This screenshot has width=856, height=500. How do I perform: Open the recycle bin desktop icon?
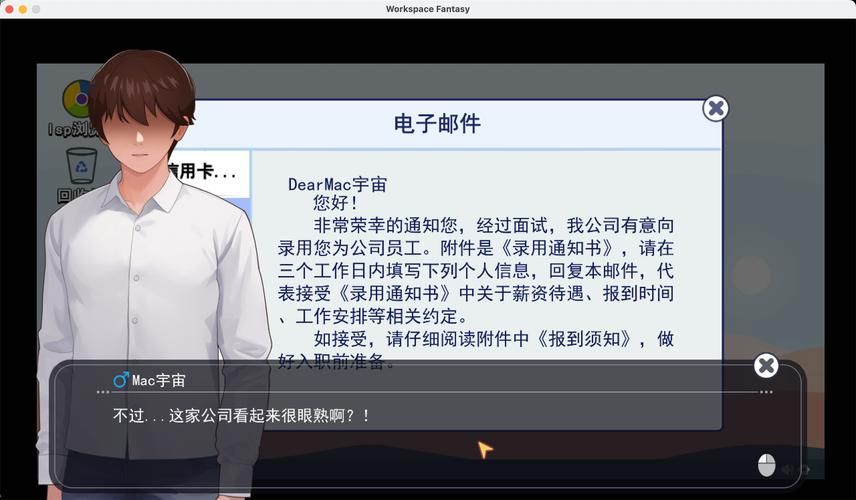point(80,166)
